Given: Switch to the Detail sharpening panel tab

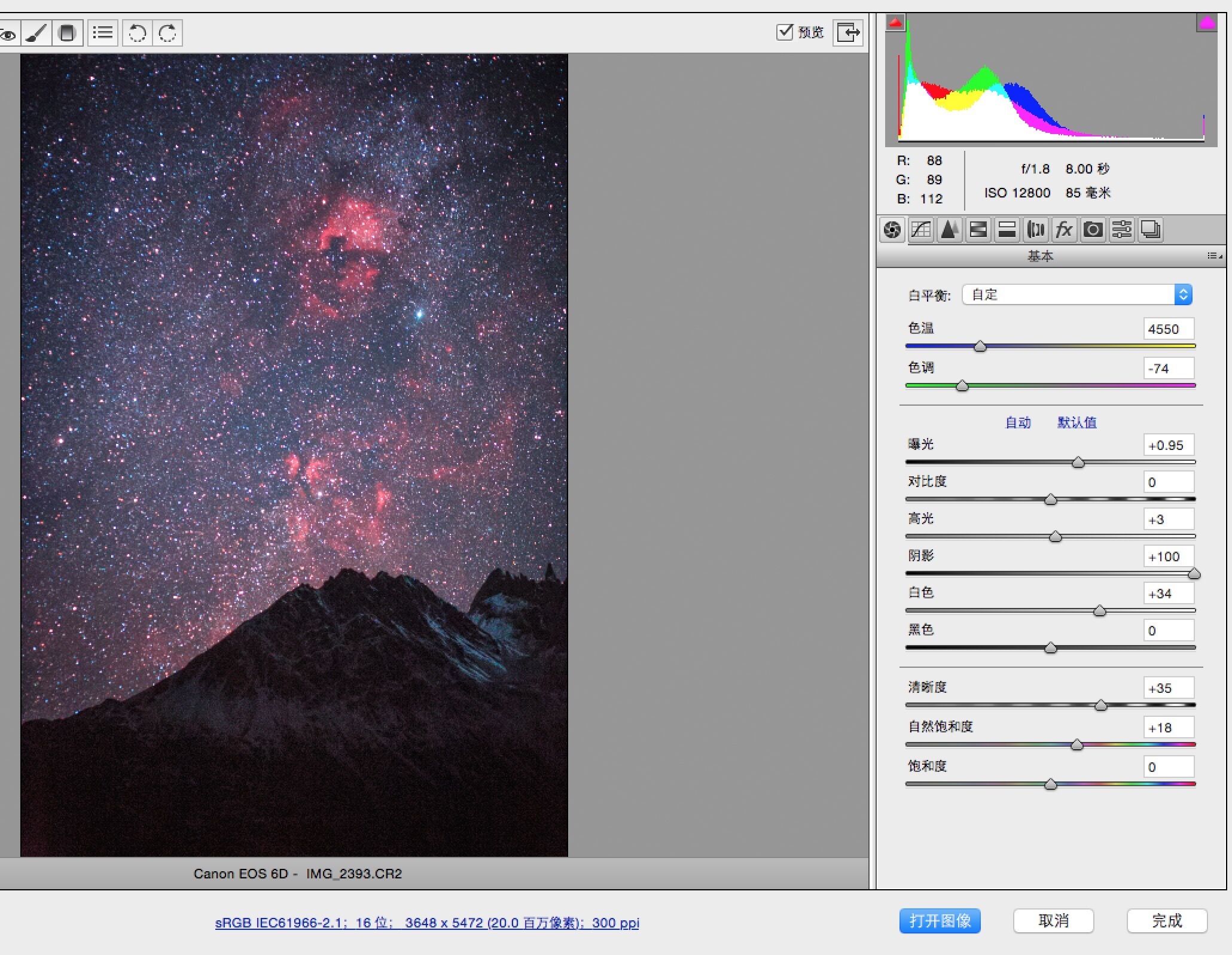Looking at the screenshot, I should 949,230.
